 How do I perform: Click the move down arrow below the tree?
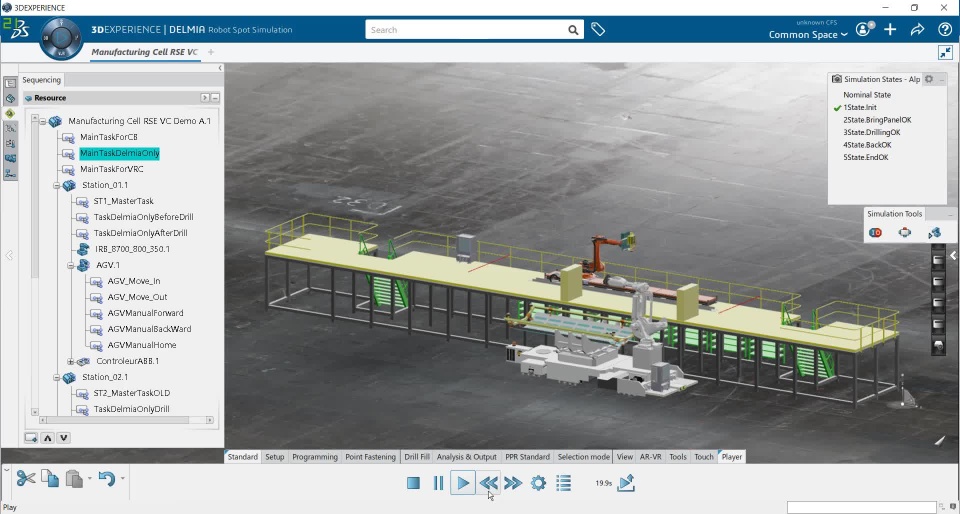pyautogui.click(x=64, y=438)
